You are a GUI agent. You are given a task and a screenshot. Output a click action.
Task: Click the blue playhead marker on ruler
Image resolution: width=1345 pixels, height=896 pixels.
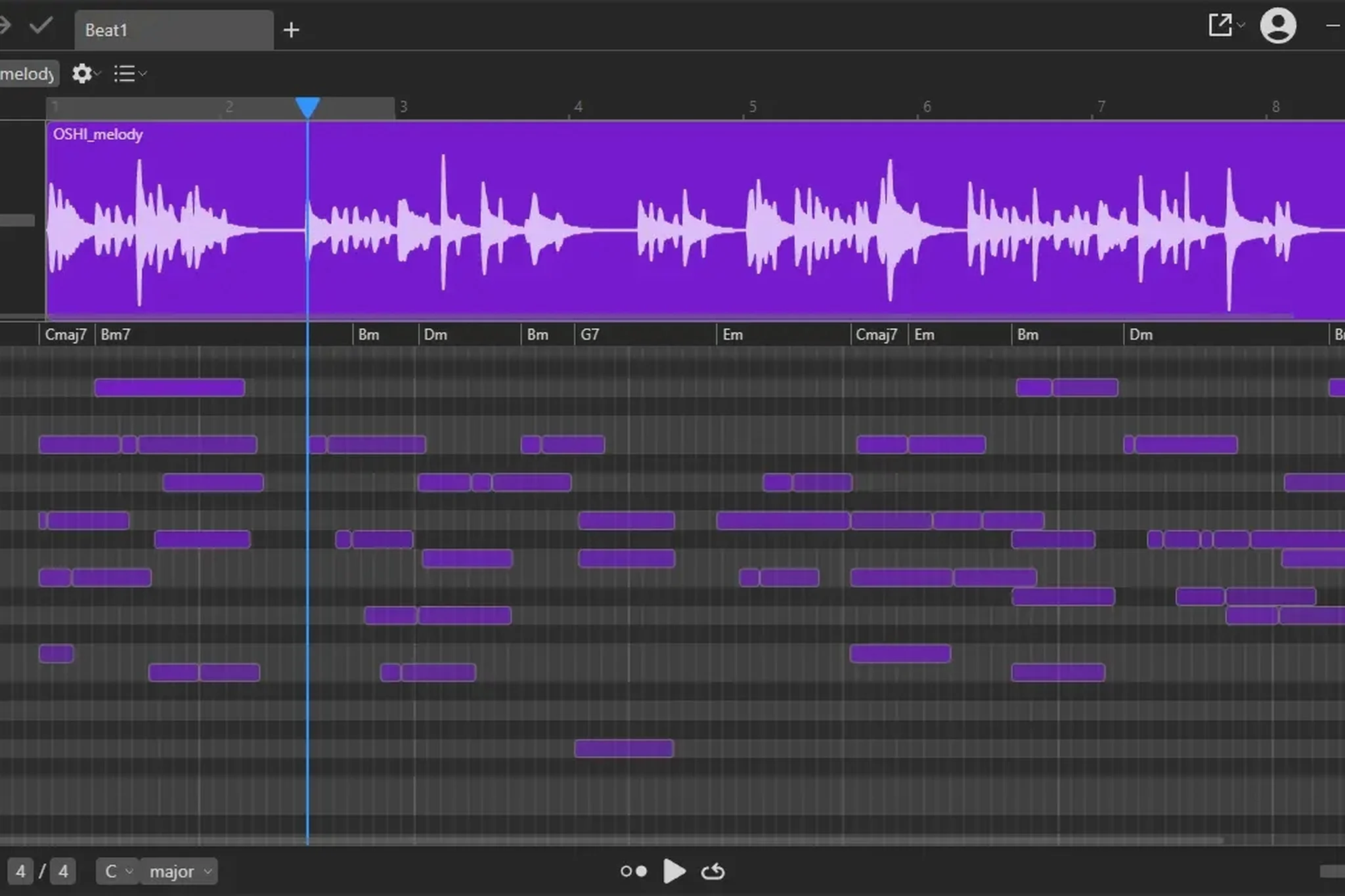pyautogui.click(x=307, y=107)
